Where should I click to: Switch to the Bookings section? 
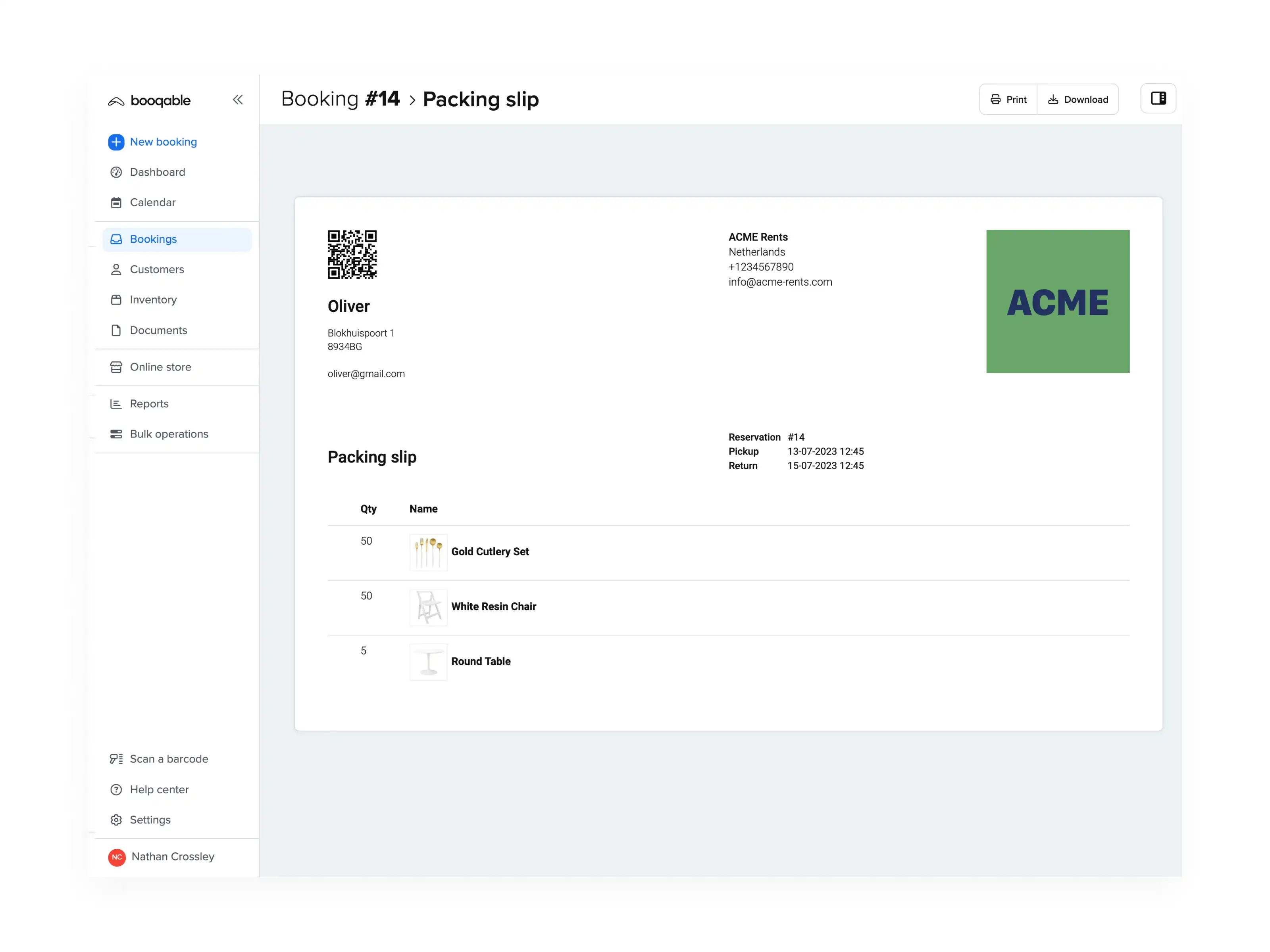coord(153,239)
